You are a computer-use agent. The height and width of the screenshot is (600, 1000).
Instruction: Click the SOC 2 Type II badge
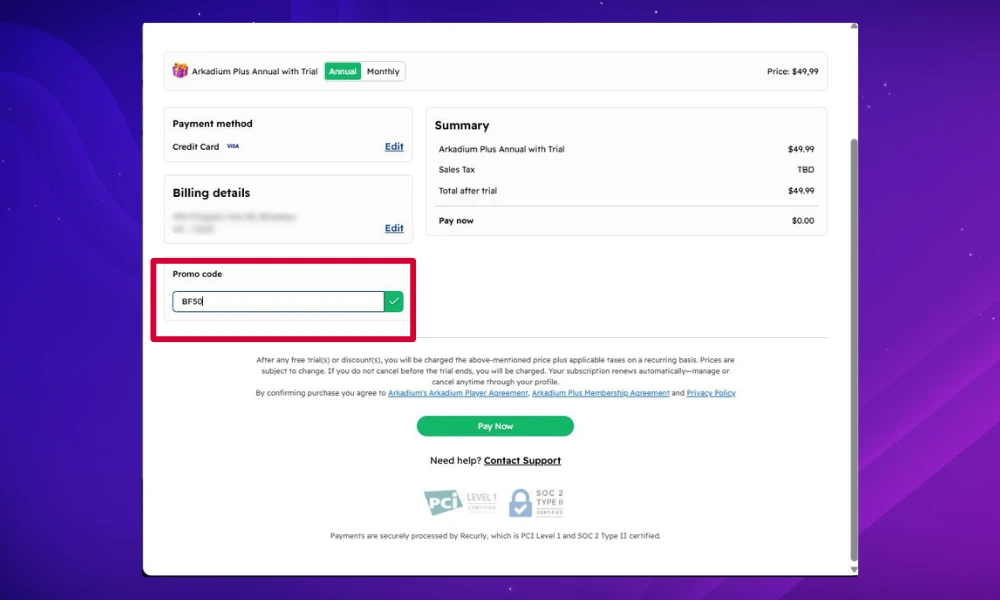pos(536,502)
